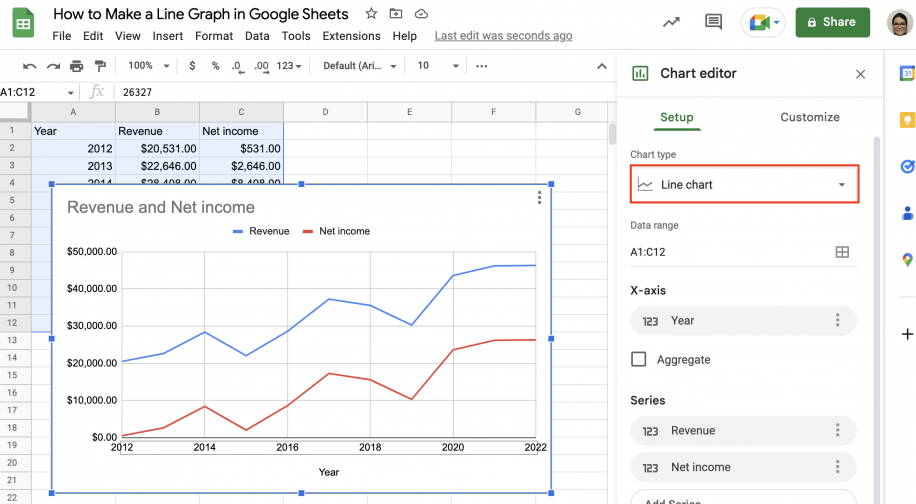Open the Edit menu
The image size is (916, 504).
coord(93,36)
